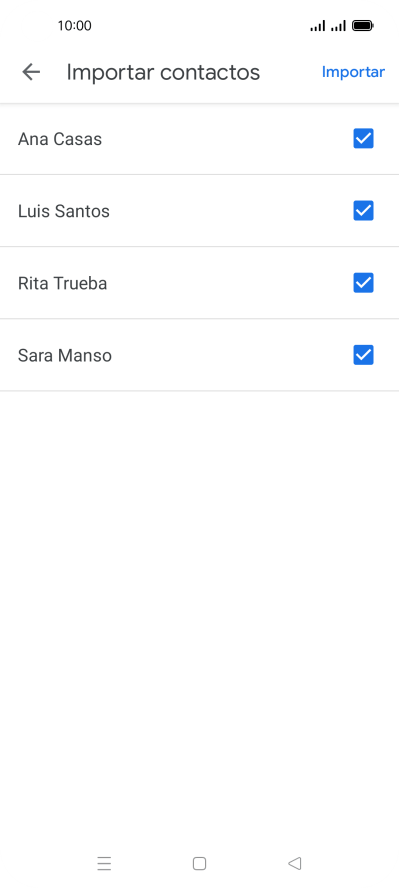The width and height of the screenshot is (399, 888).
Task: Uncheck the Ana Casas checkbox
Action: (363, 139)
